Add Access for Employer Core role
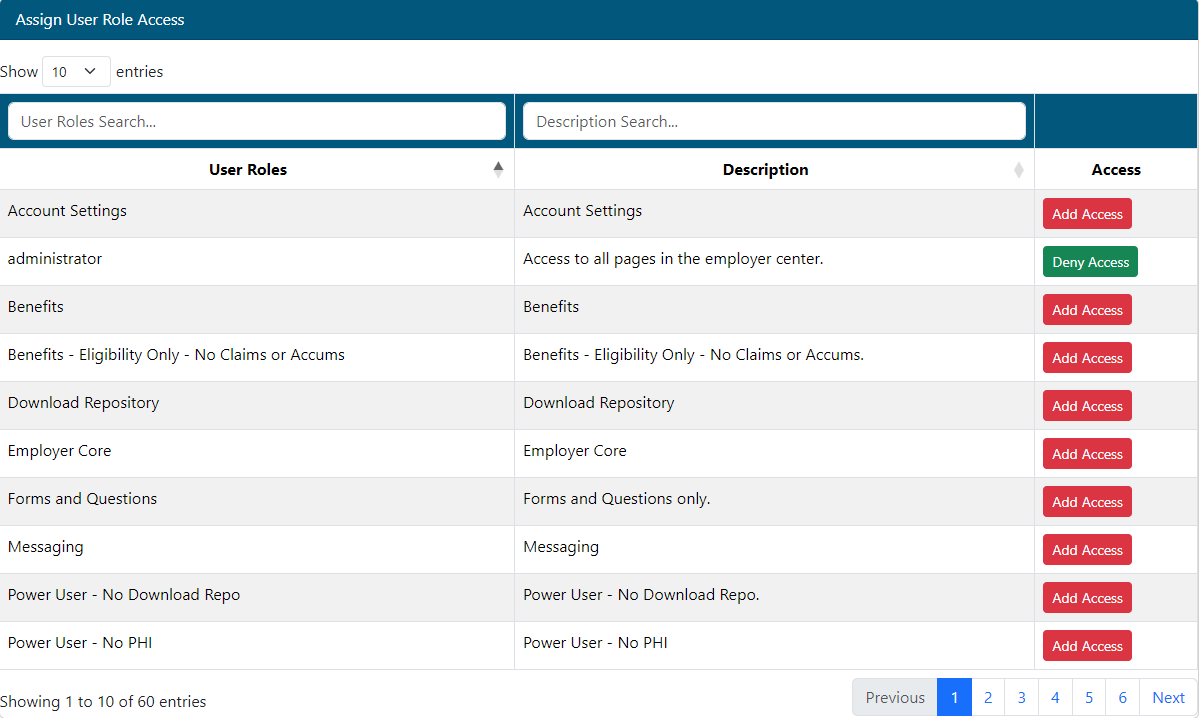 (1087, 454)
